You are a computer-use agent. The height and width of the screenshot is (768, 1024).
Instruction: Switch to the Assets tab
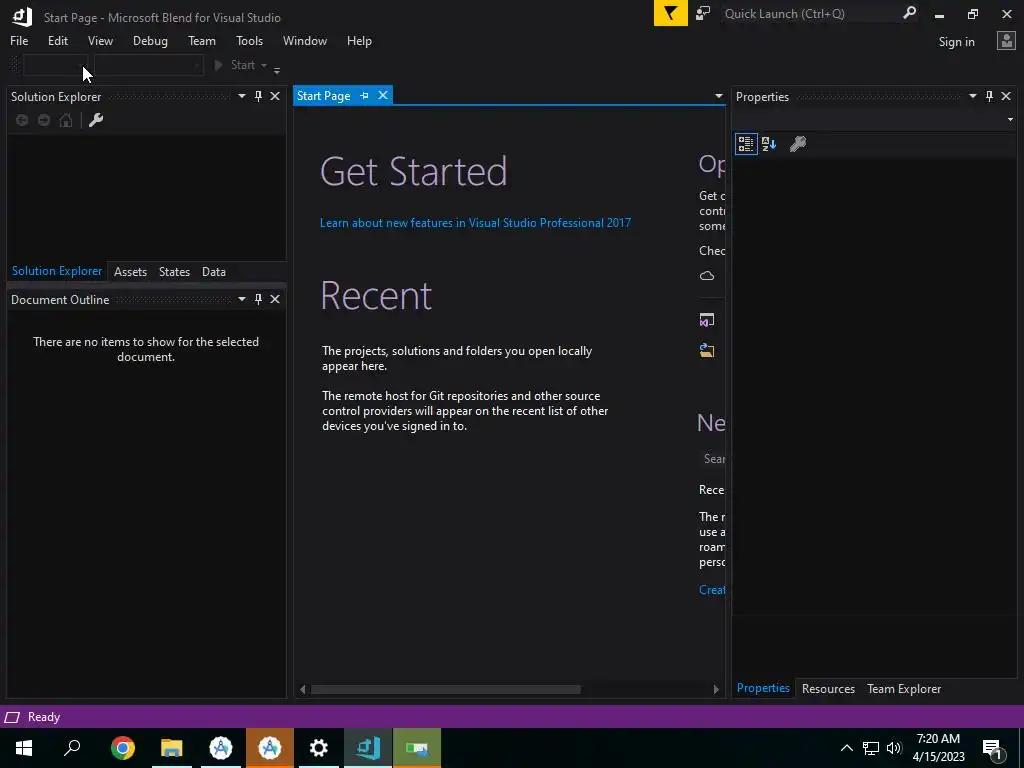(130, 272)
